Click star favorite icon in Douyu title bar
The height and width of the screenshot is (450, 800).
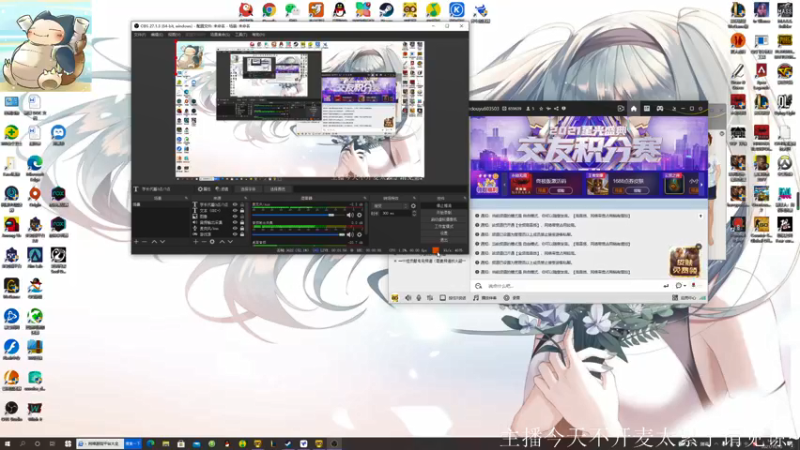[541, 109]
